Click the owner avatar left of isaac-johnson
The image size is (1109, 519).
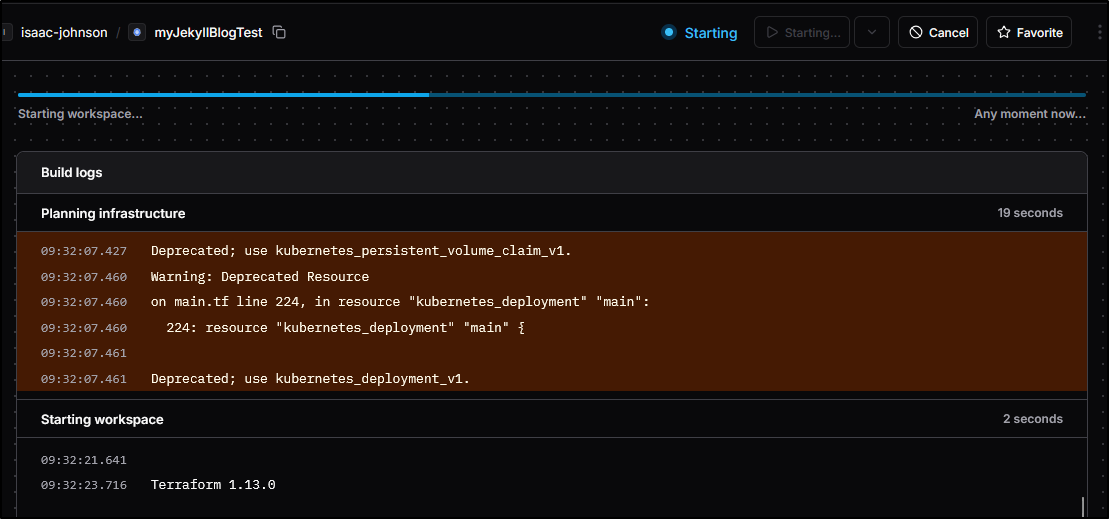(x=5, y=32)
